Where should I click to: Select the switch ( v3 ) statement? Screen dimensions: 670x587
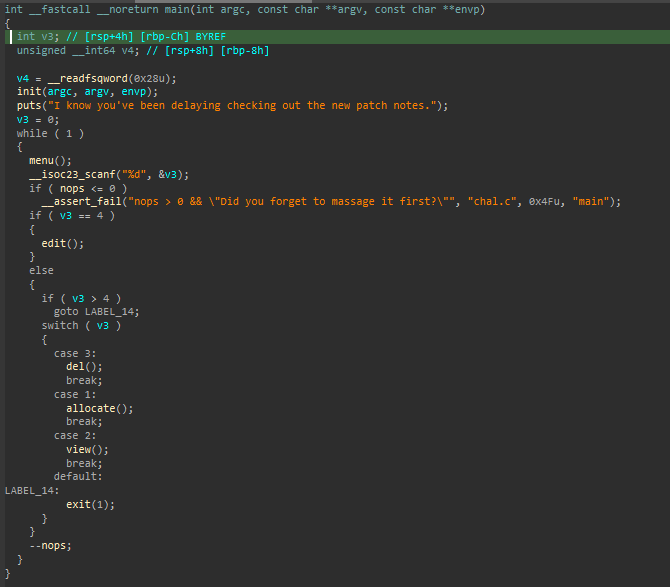pos(81,325)
